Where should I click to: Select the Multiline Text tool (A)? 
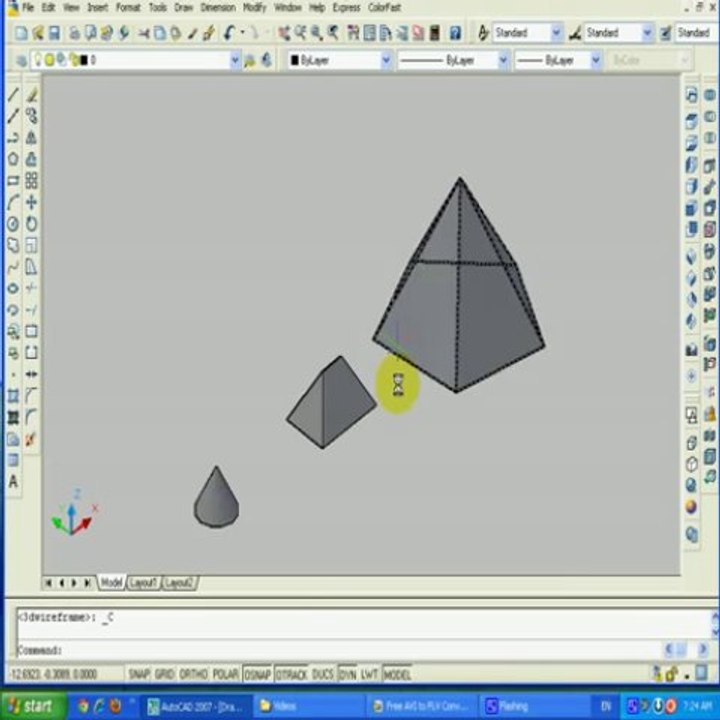click(x=13, y=482)
